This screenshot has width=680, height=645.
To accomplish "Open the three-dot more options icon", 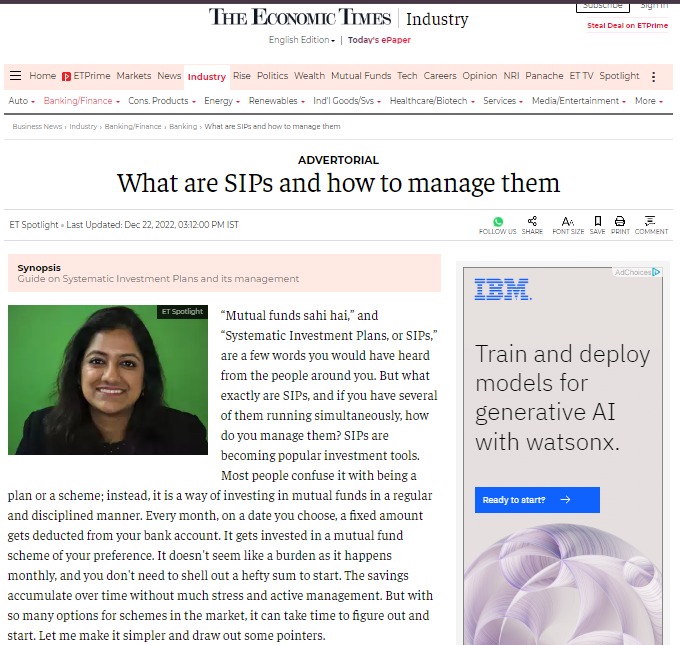I will [654, 77].
